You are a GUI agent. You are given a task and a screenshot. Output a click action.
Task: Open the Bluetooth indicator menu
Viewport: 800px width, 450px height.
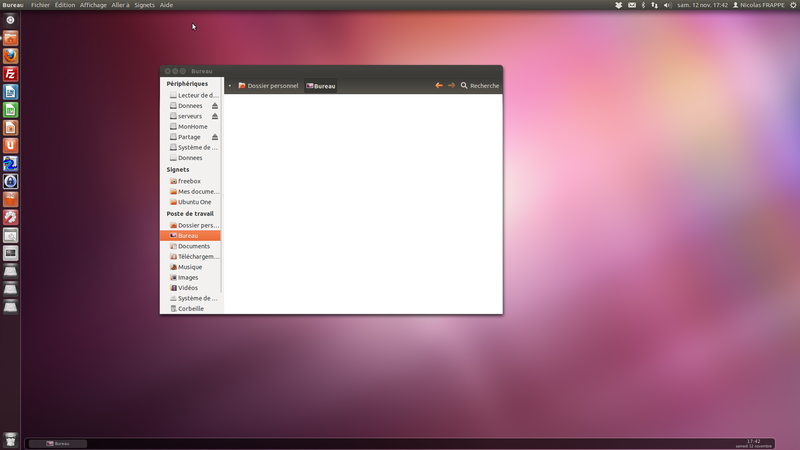643,5
